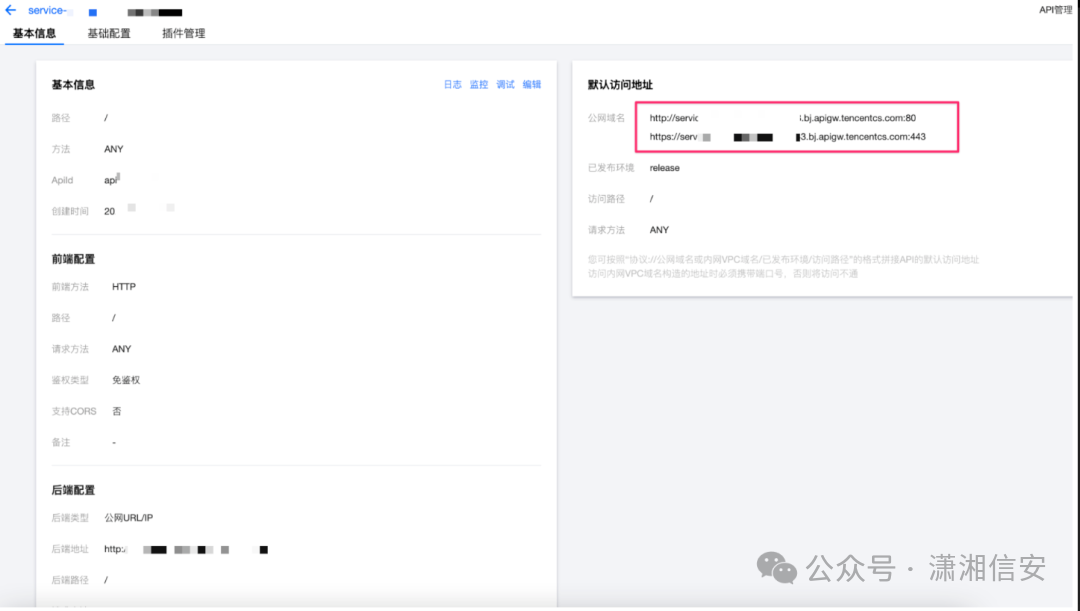
Task: Click 调试 to debug the API
Action: 504,84
